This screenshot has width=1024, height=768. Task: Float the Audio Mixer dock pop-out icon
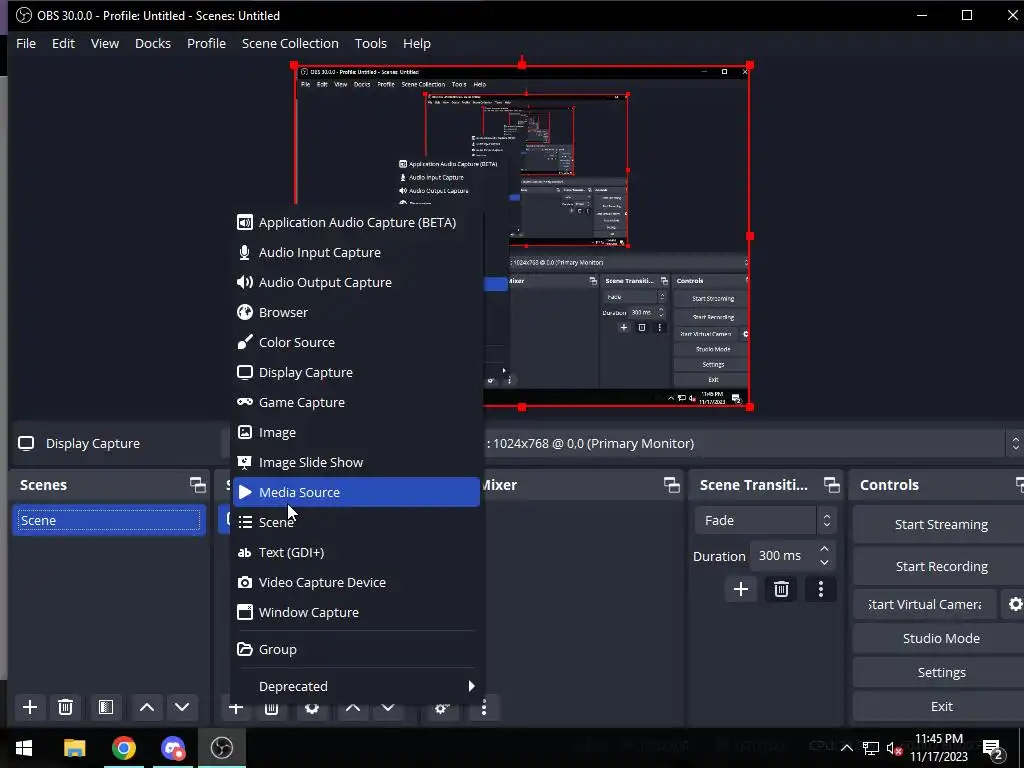(671, 485)
